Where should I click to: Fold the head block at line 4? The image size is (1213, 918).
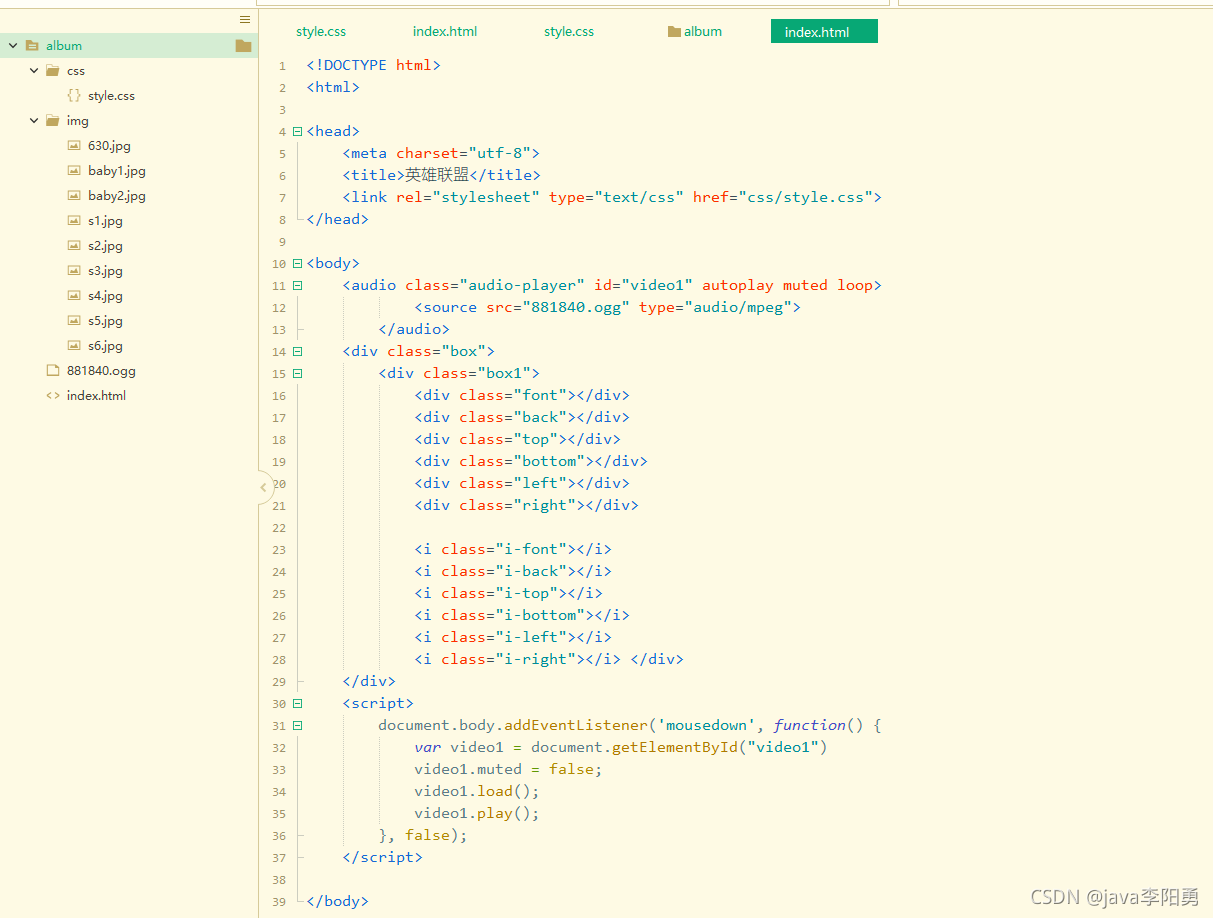click(x=297, y=131)
